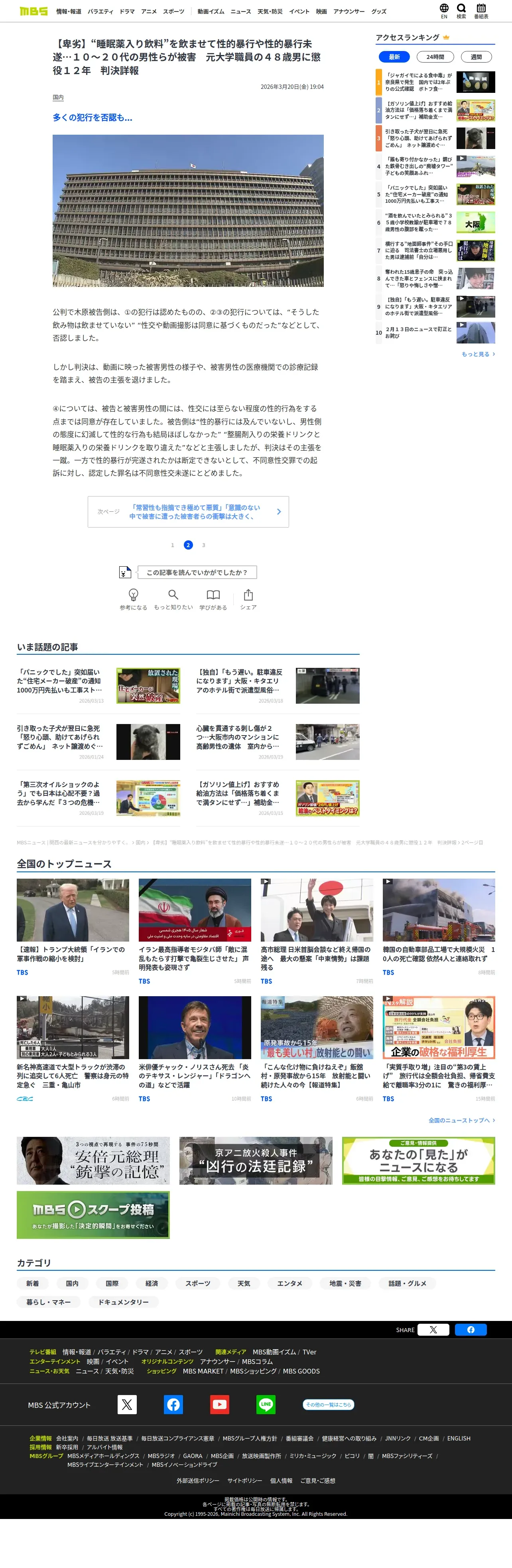Open the 企業の破格な福利厚生 news thumbnail

tap(439, 1028)
